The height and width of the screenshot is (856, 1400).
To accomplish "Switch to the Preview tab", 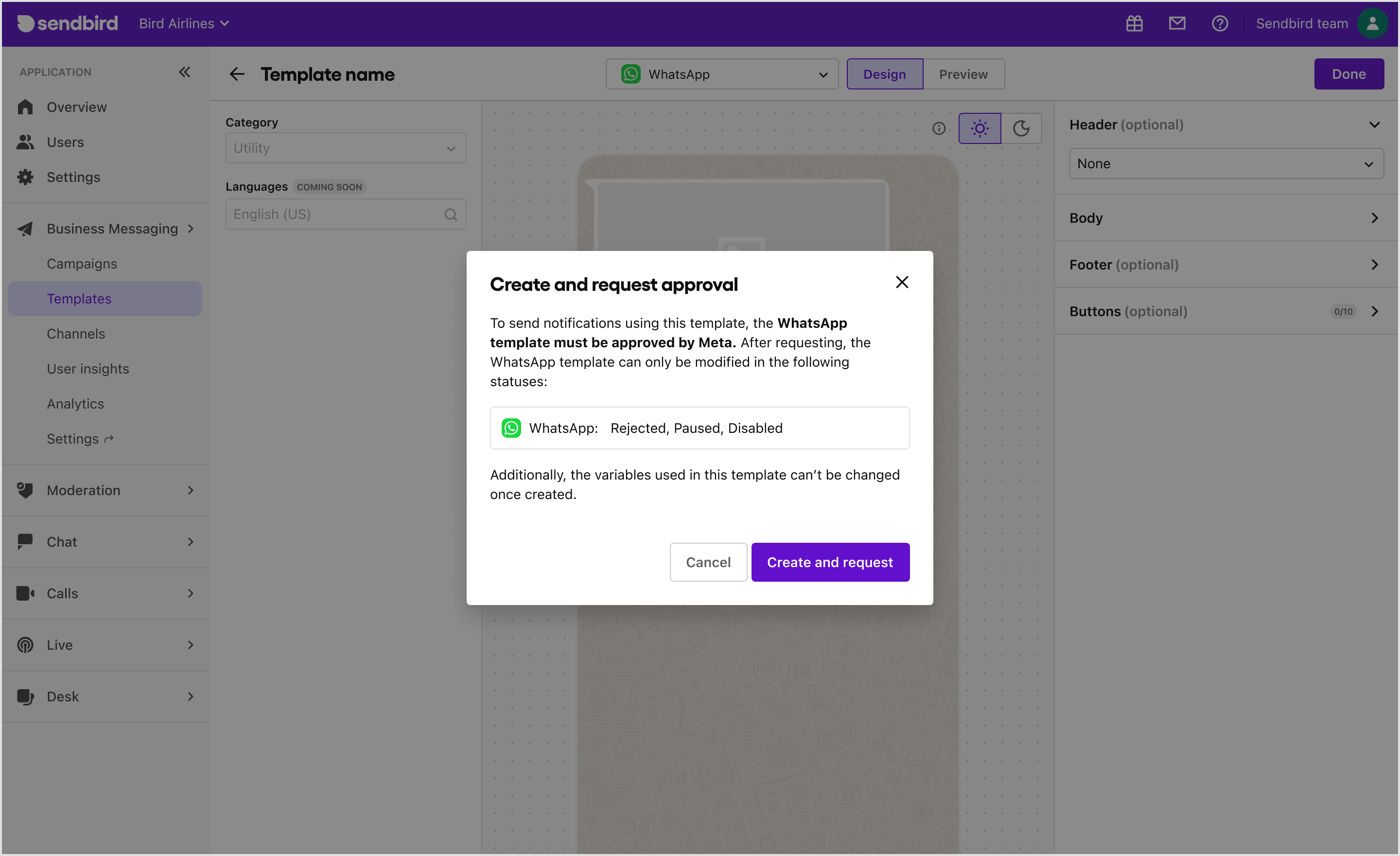I will click(x=963, y=74).
